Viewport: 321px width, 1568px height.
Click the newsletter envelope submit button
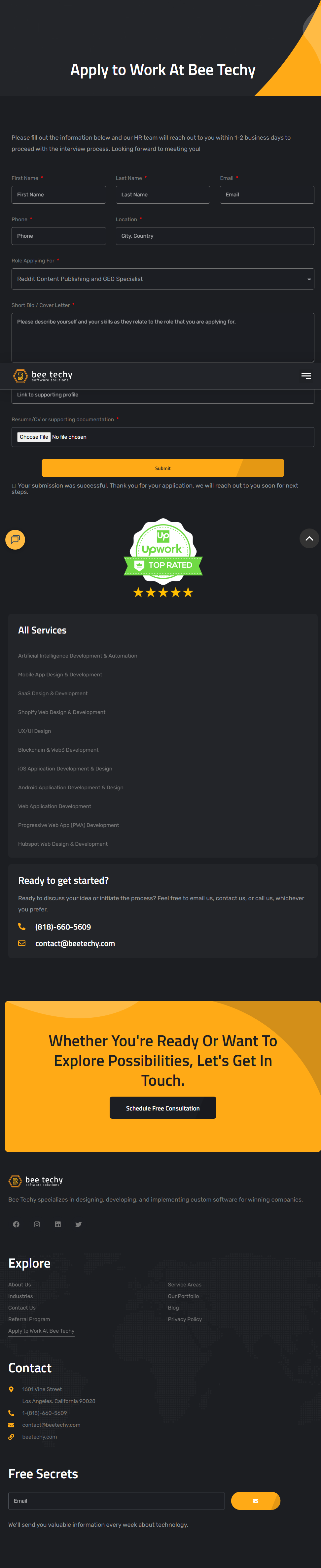point(256,1500)
